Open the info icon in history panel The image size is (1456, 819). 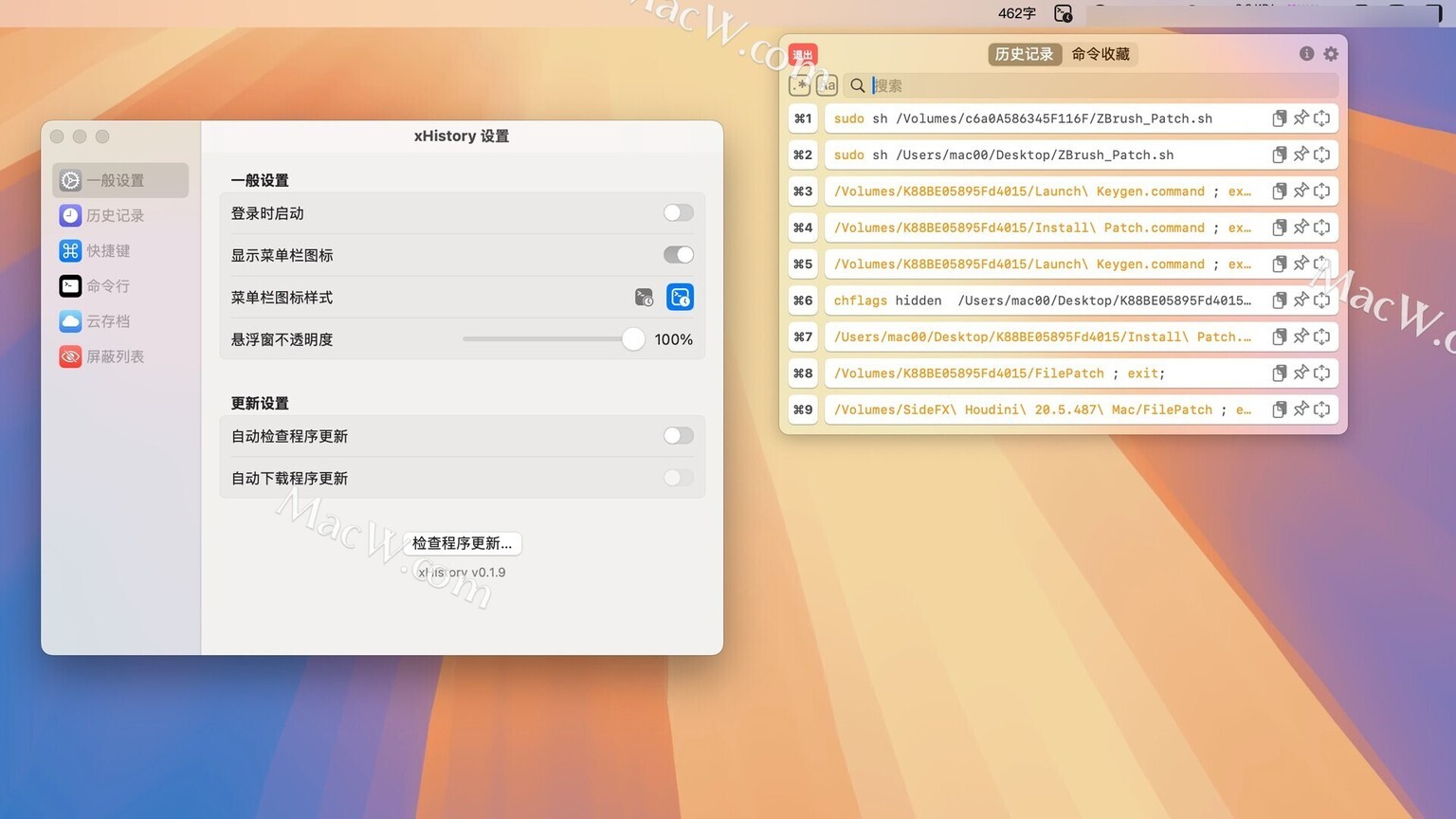[1306, 54]
